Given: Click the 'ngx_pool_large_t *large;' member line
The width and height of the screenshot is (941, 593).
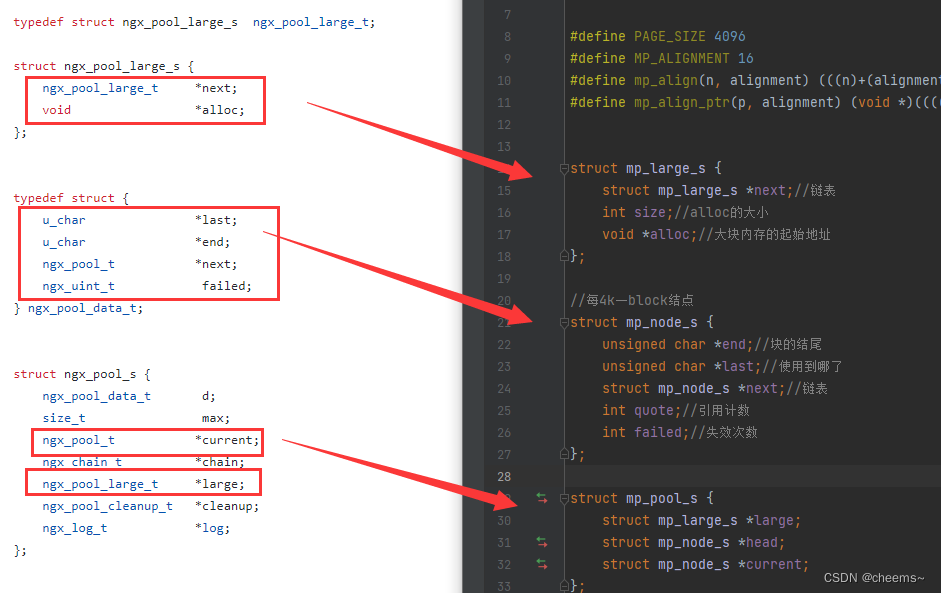Looking at the screenshot, I should tap(143, 484).
